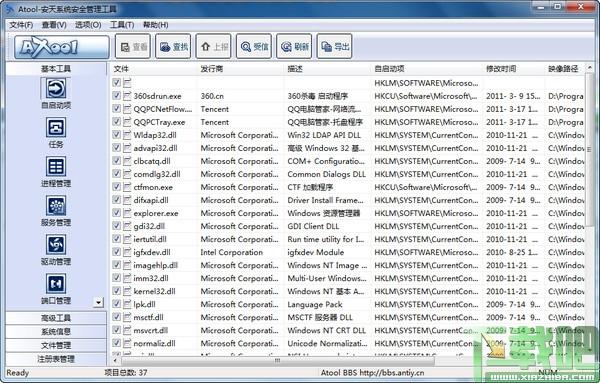This screenshot has height=383, width=600.
Task: Open 服务管理 service management icon
Action: 56,205
